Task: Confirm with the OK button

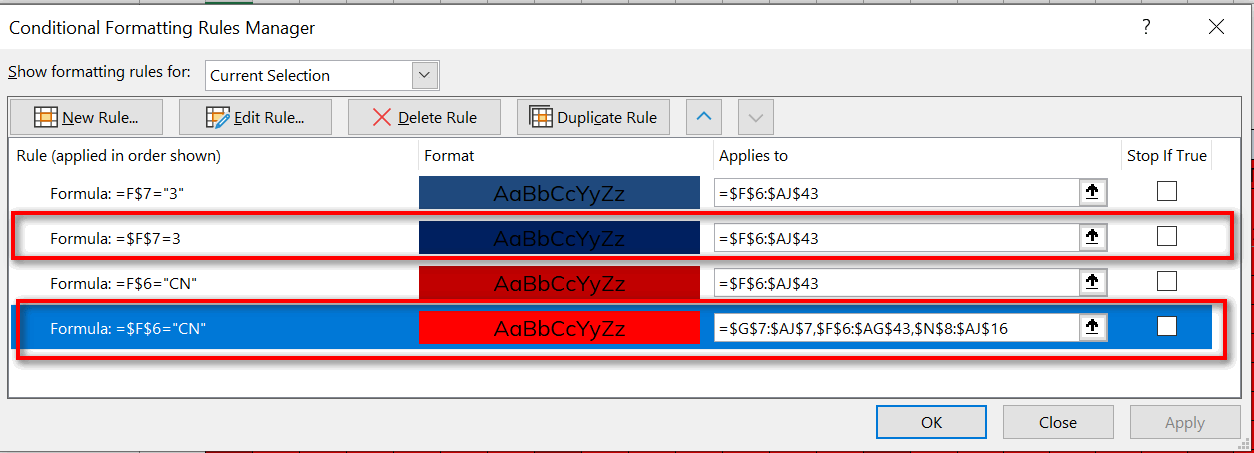Action: pos(931,422)
